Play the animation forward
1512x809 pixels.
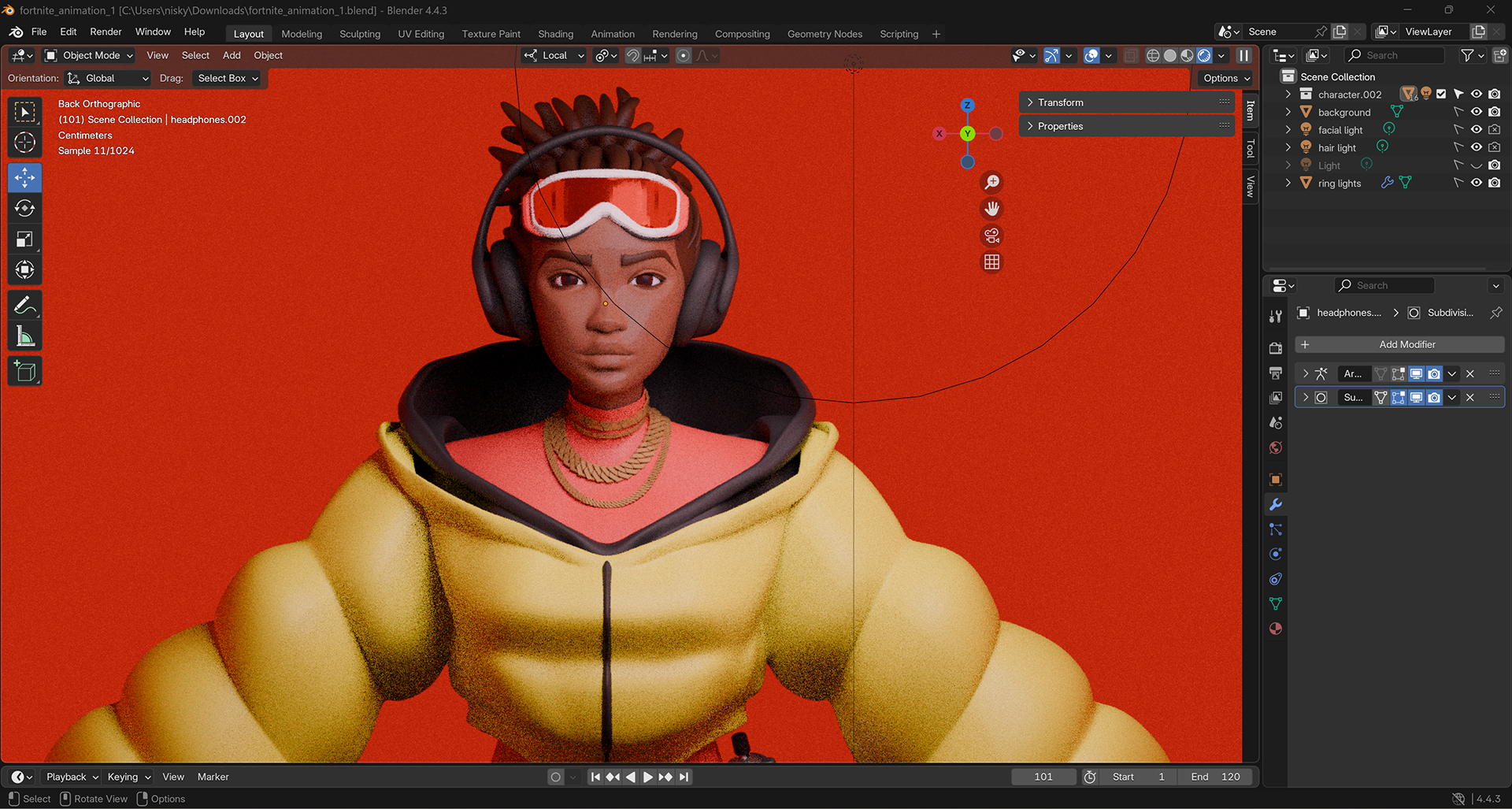click(647, 777)
